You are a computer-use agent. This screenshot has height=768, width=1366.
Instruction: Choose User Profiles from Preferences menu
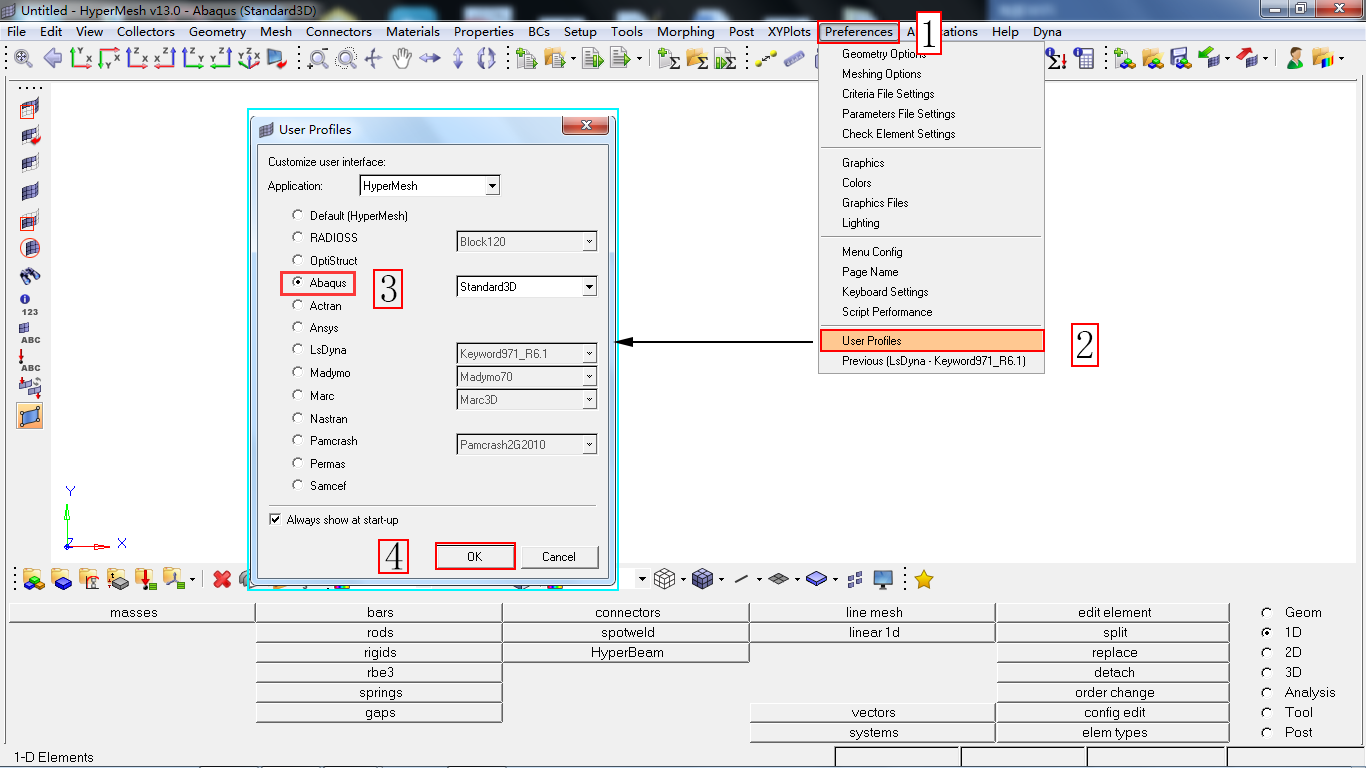(931, 341)
